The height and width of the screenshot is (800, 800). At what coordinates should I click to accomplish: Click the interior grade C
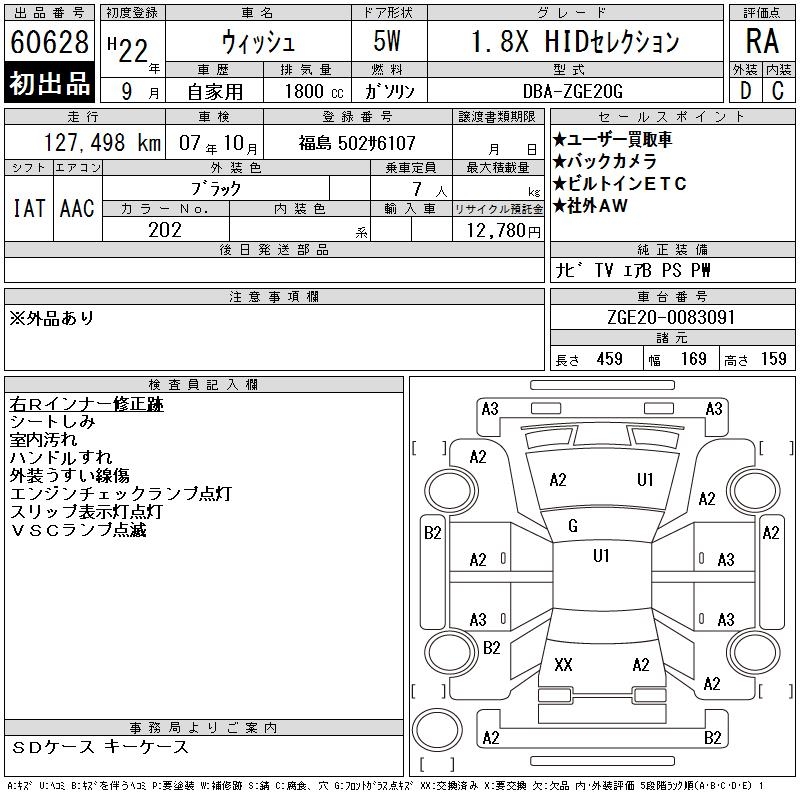point(778,91)
